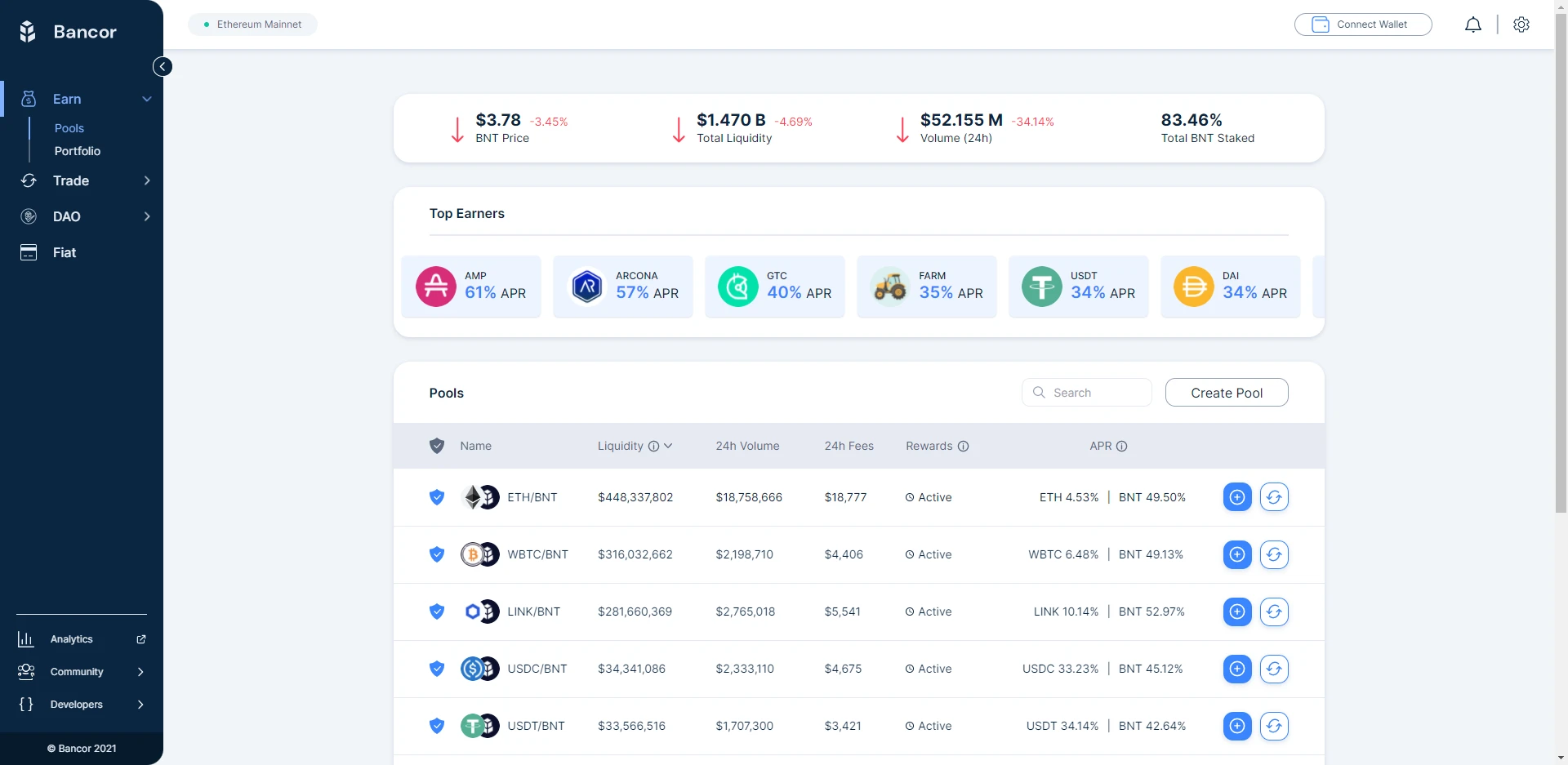
Task: Click the Fiat card icon in sidebar
Action: [x=29, y=252]
